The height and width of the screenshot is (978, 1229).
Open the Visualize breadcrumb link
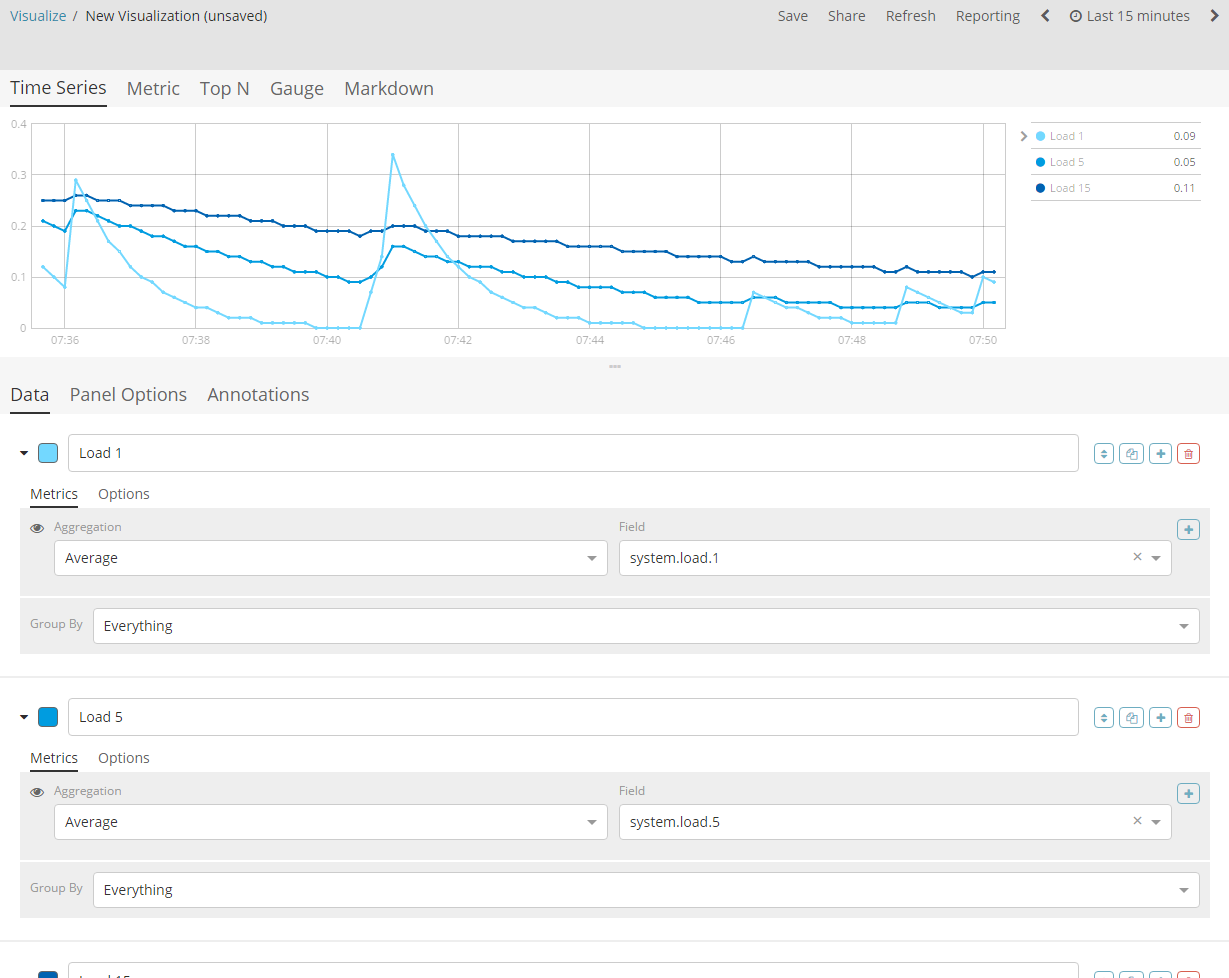tap(38, 15)
